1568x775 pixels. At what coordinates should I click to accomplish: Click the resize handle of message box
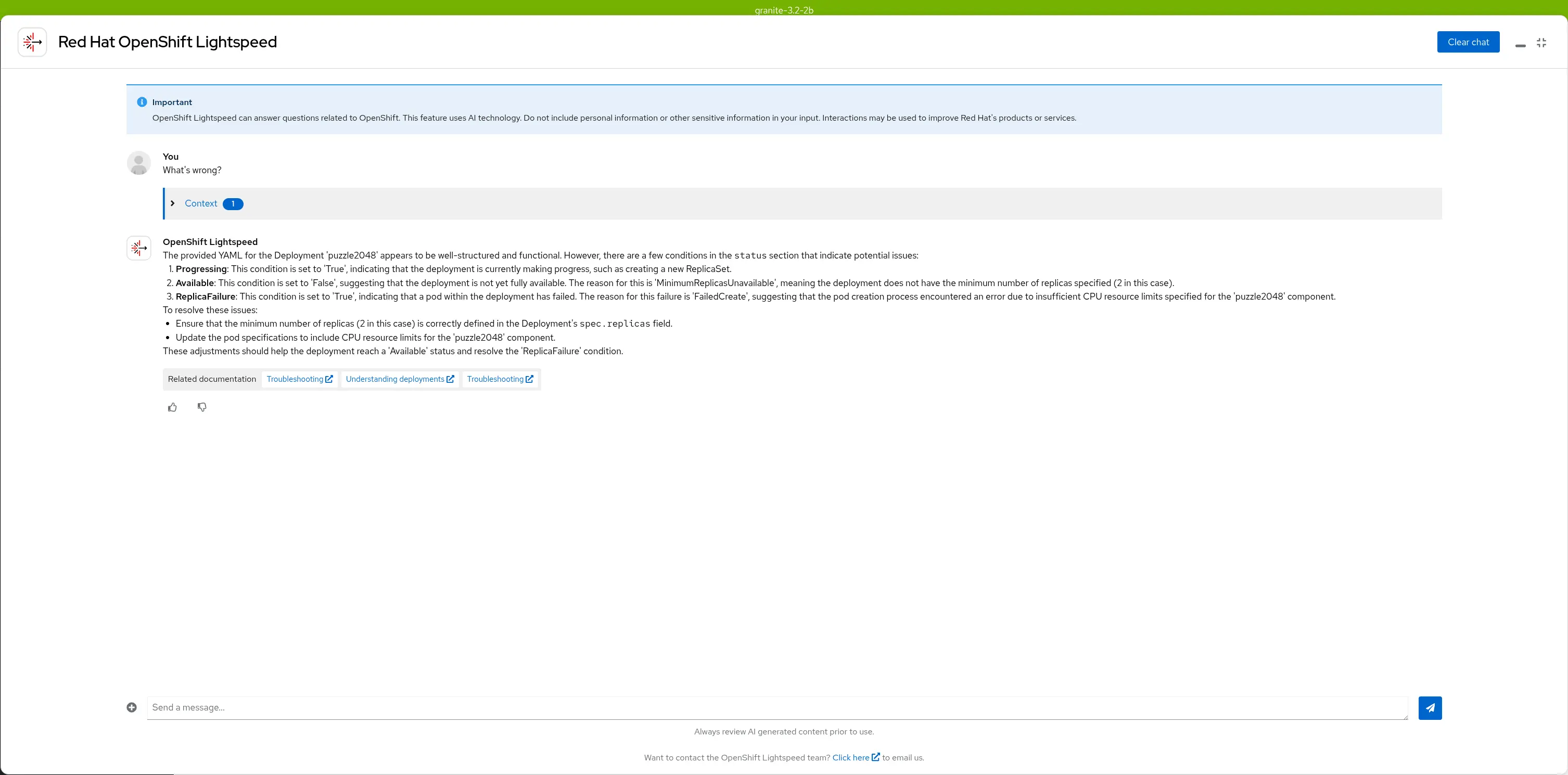[1405, 717]
